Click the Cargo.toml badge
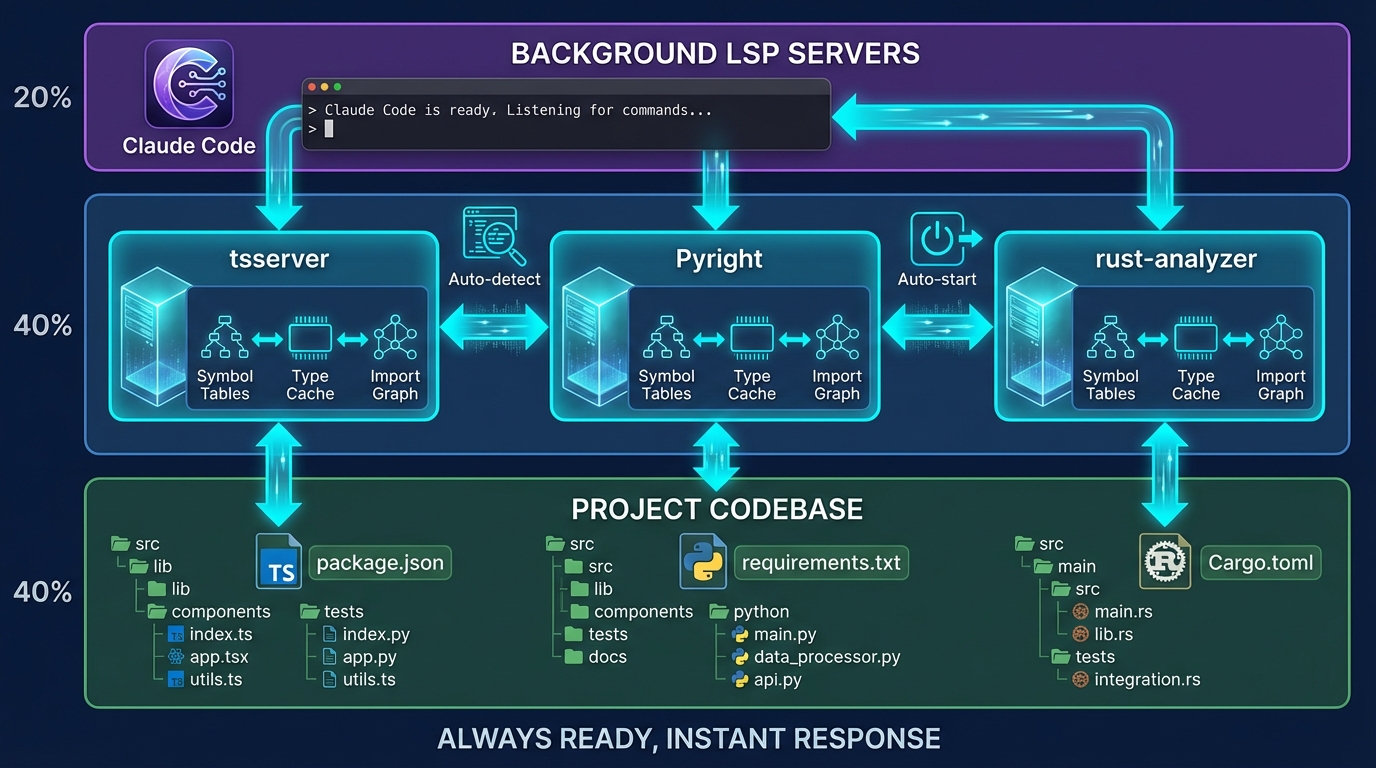1376x768 pixels. click(x=1260, y=563)
